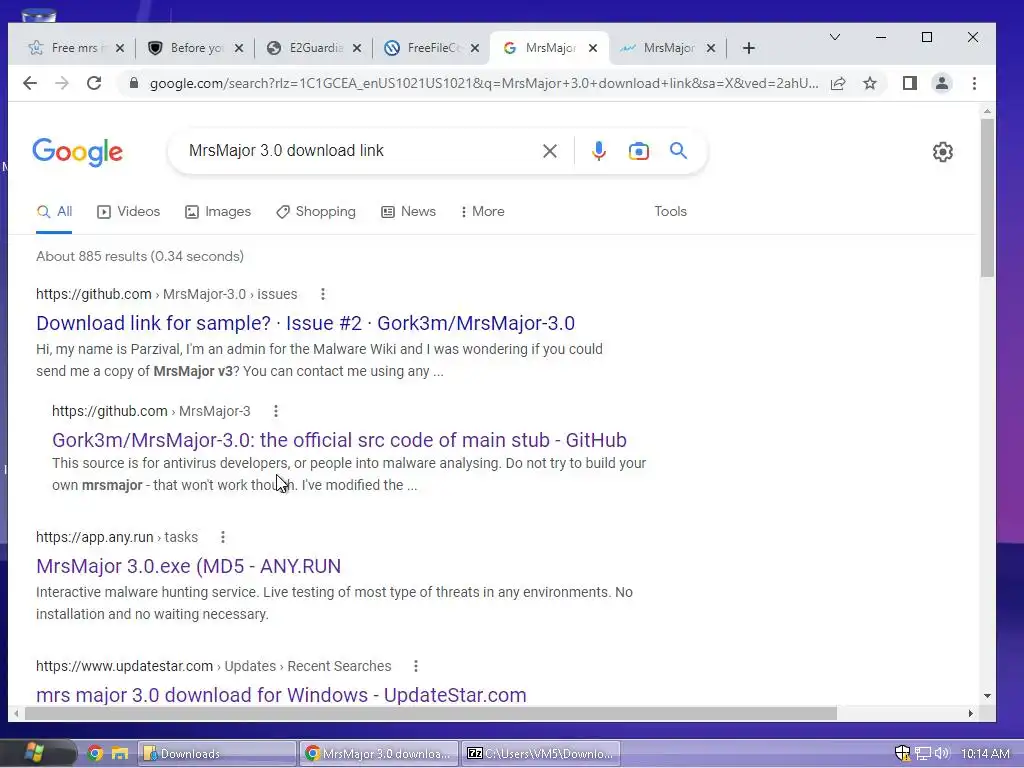Open 'Gork3m/MrsMajor-3.0' GitHub result
1024x768 pixels.
[x=339, y=440]
